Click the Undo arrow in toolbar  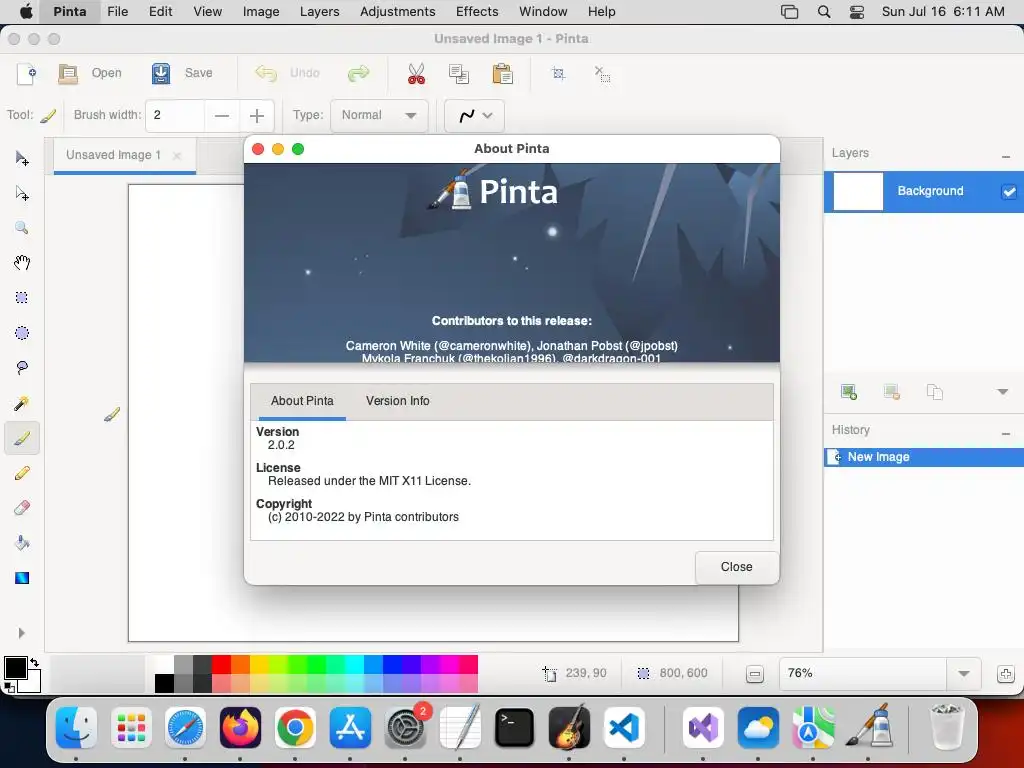pos(266,73)
